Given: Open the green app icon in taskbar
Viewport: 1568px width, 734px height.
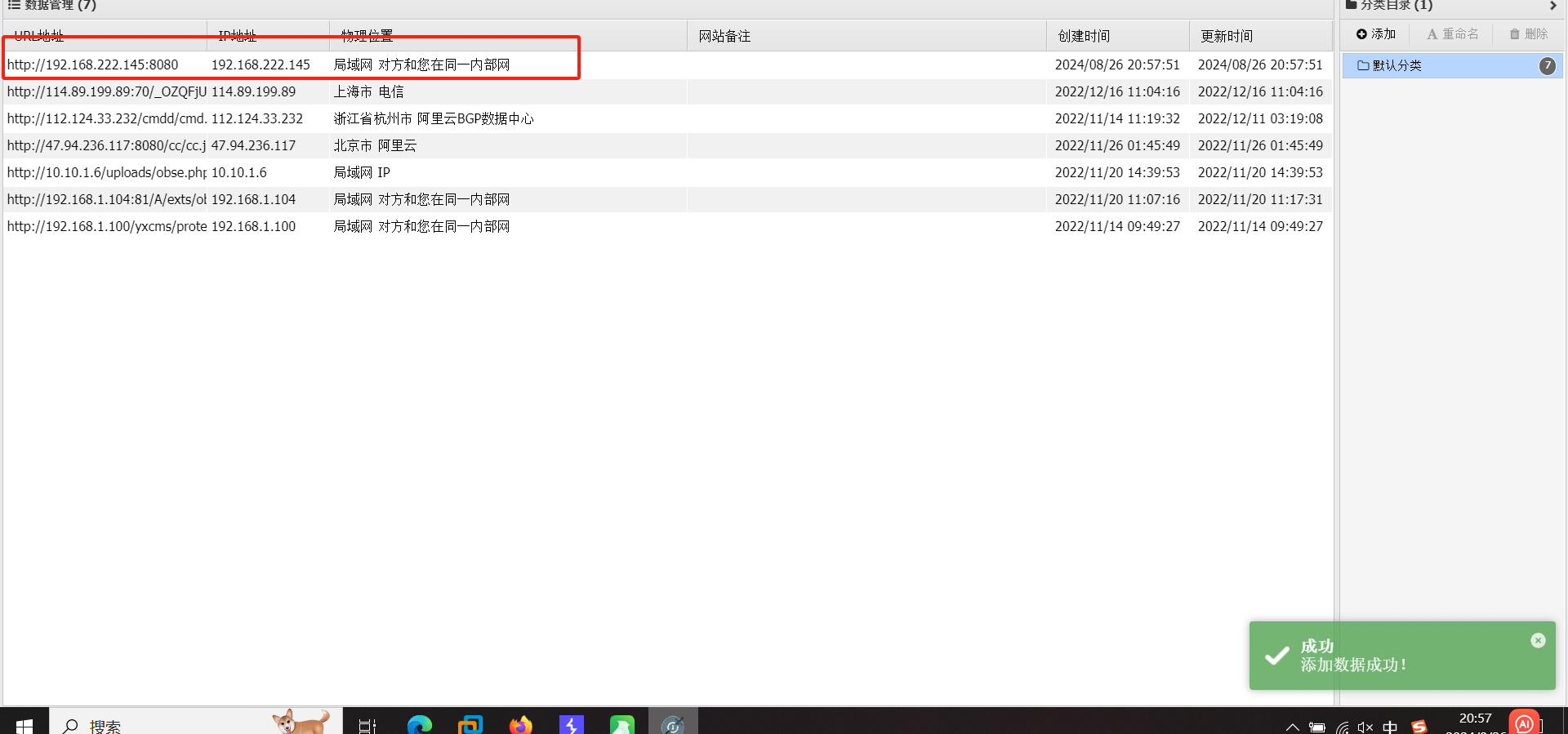Looking at the screenshot, I should (x=622, y=725).
